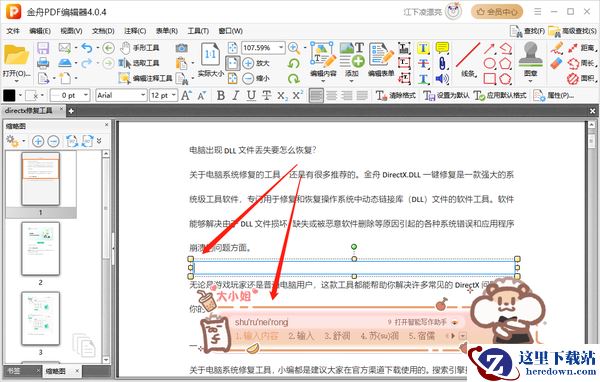Click the rotate counterclockwise green arrow
This screenshot has height=382, width=600.
[293, 63]
